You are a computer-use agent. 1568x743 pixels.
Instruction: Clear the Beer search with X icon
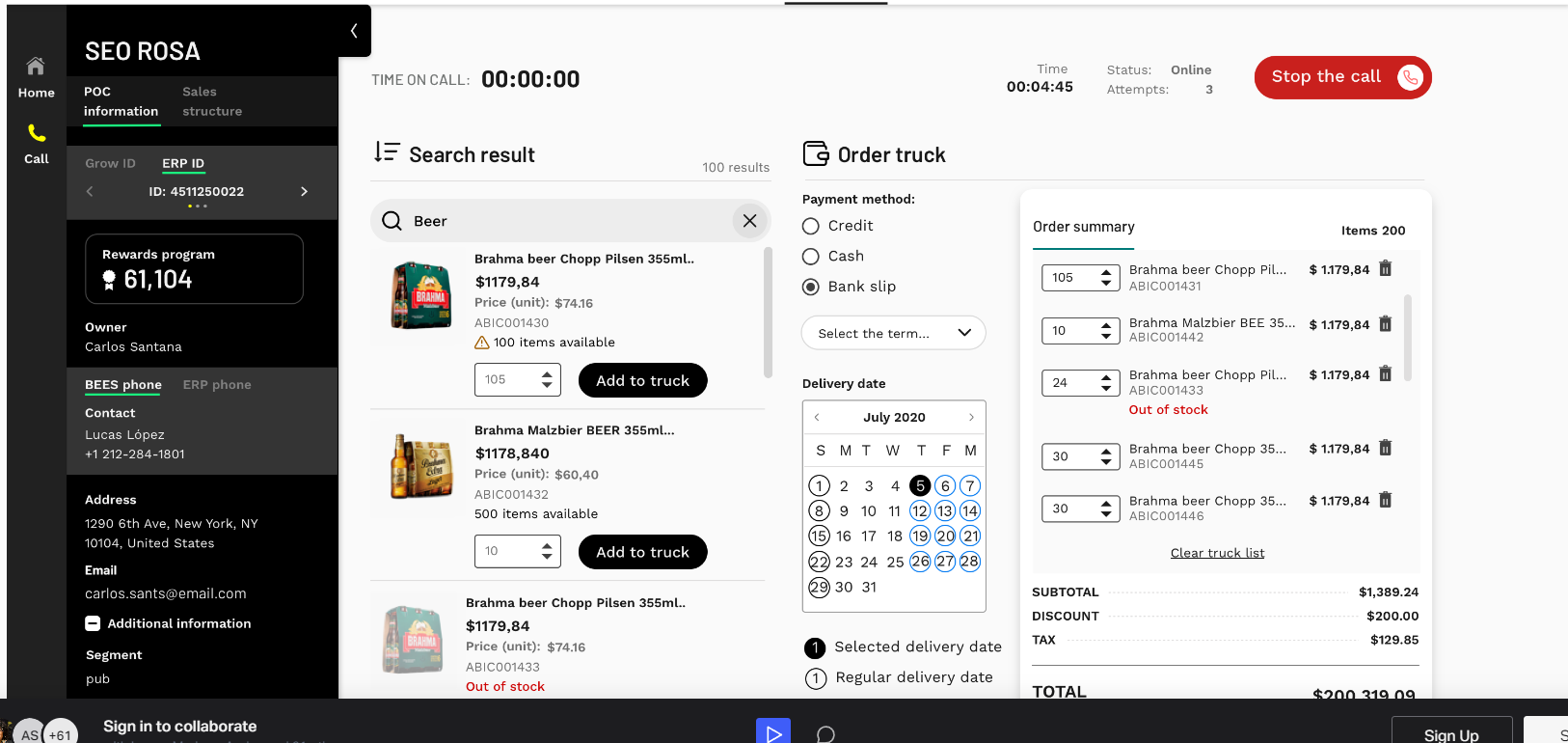749,221
